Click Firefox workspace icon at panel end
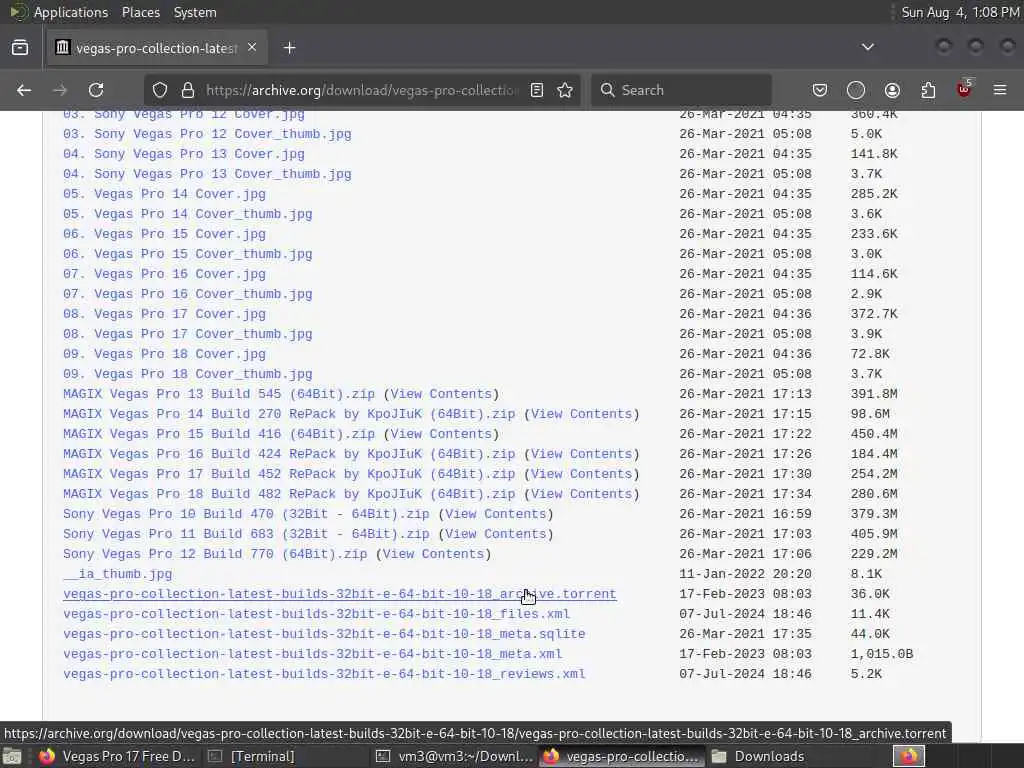This screenshot has width=1024, height=768. pos(909,756)
